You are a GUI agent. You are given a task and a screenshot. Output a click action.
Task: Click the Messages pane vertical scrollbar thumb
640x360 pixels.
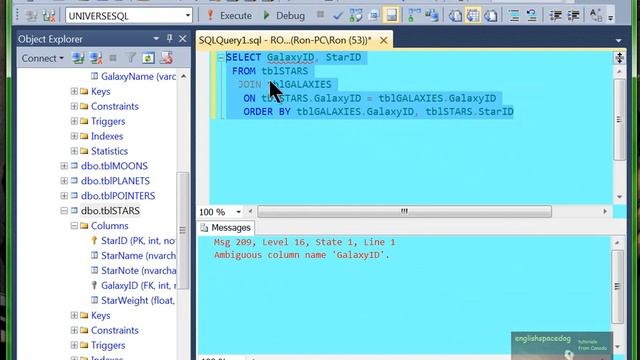coord(618,287)
